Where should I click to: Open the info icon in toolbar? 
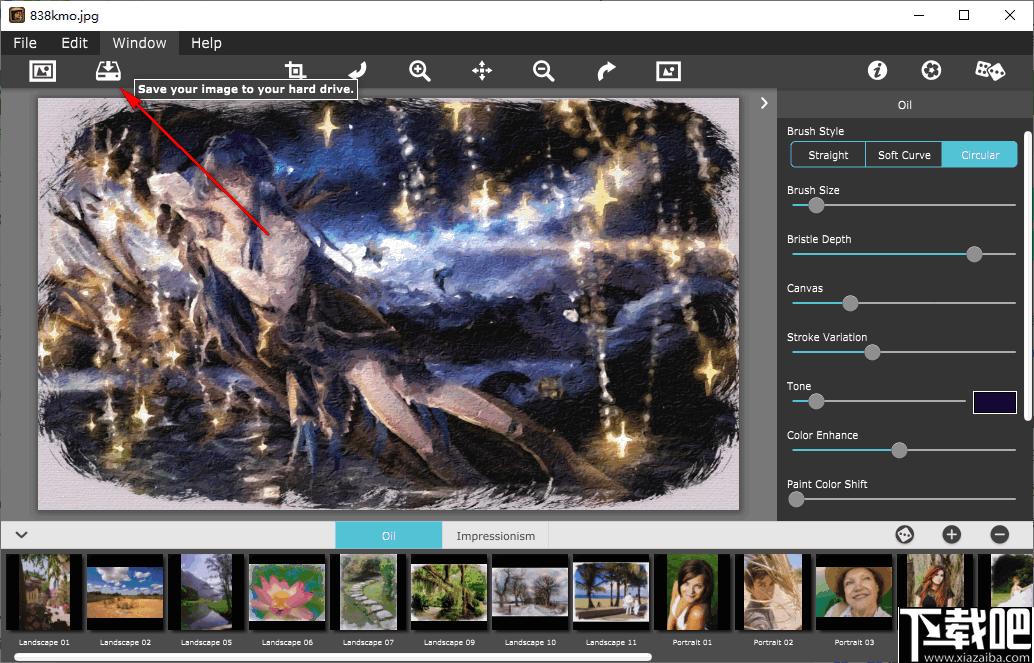point(877,71)
